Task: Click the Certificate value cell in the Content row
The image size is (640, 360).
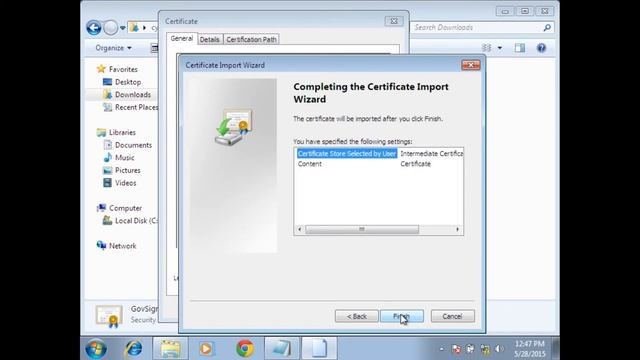Action: click(416, 164)
